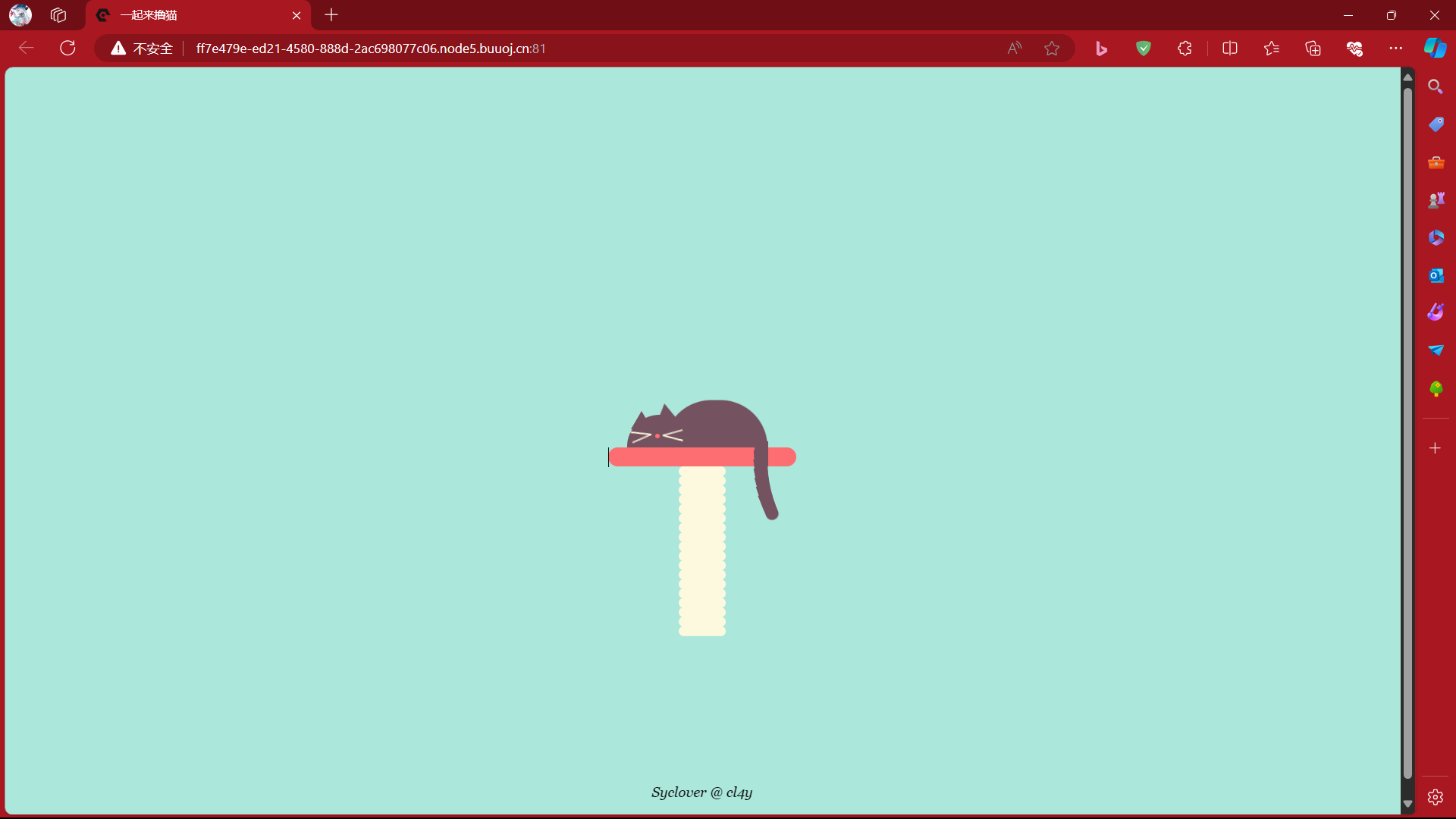
Task: Click the vertical scrollbar thumb
Action: (x=1407, y=433)
